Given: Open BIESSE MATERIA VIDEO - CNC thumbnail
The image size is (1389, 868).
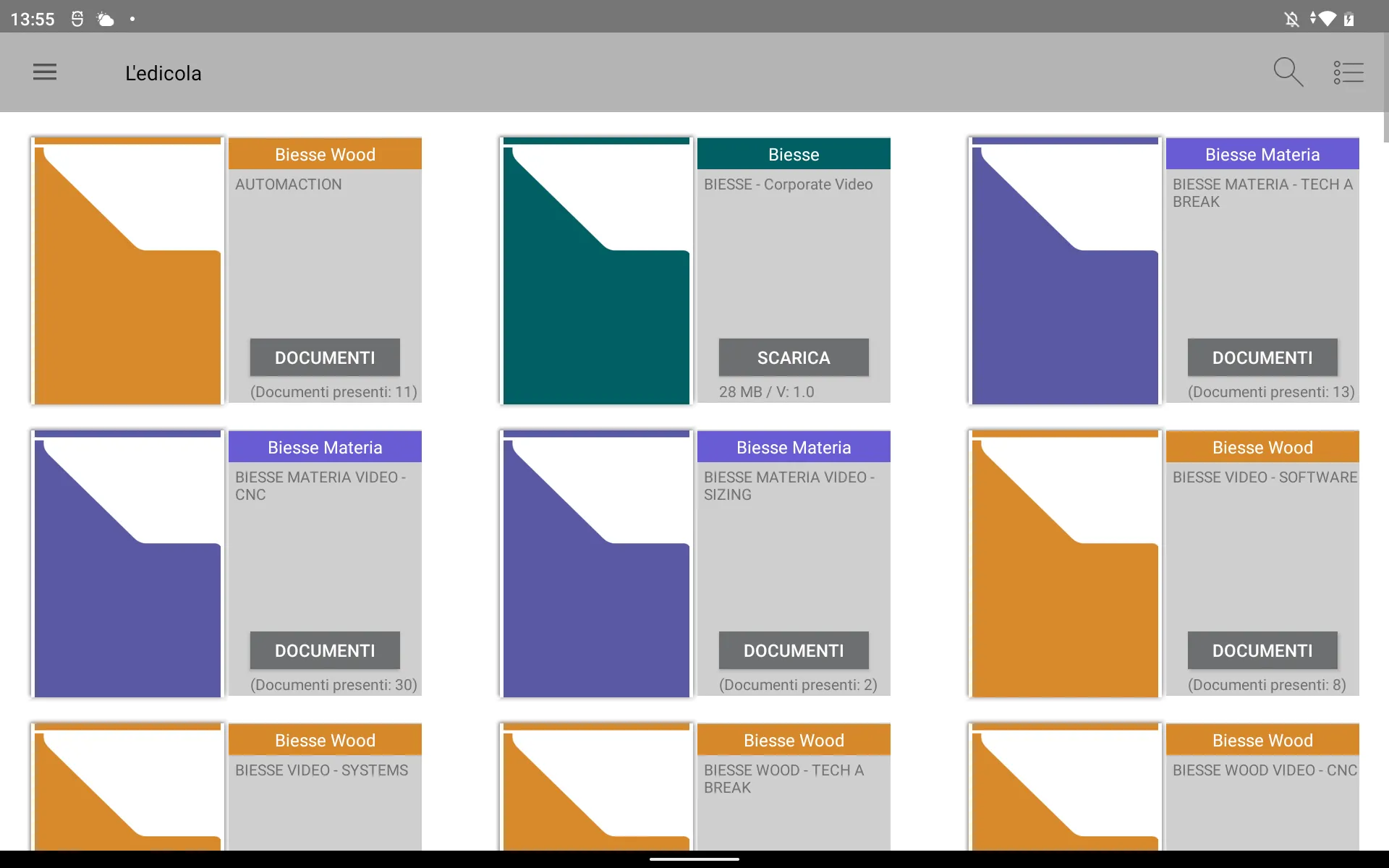Looking at the screenshot, I should [x=127, y=563].
